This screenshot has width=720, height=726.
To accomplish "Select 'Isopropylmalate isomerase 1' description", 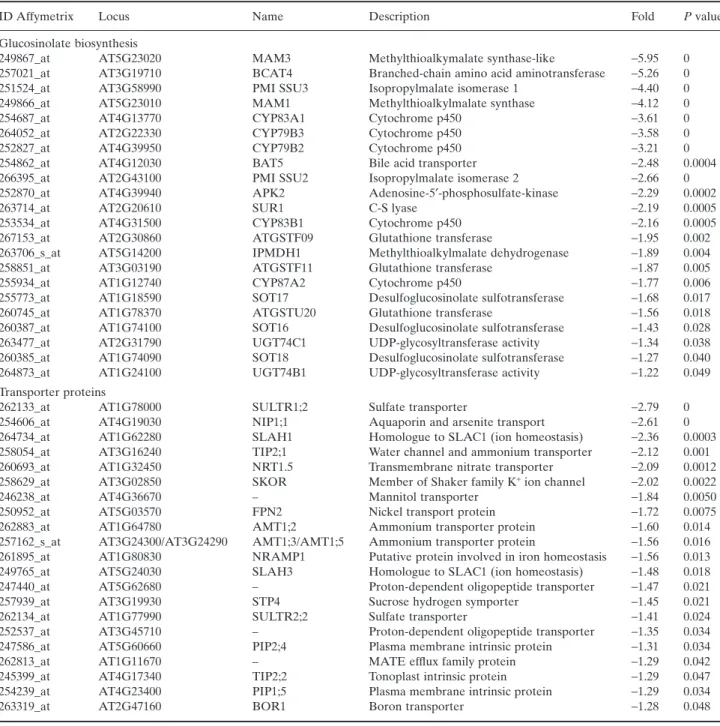I will (443, 88).
